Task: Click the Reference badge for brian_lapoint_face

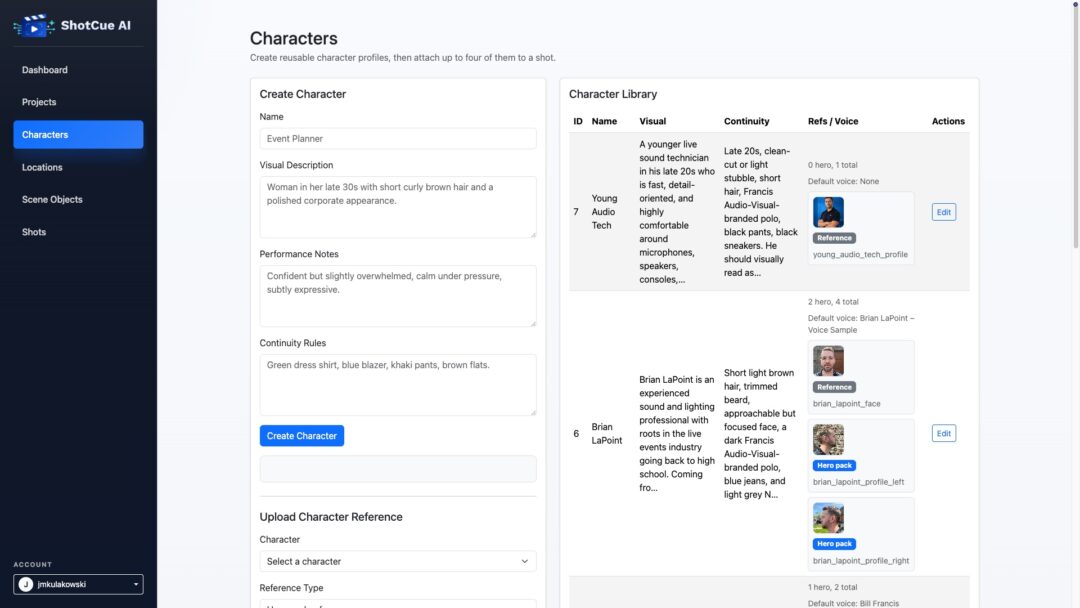Action: 834,387
